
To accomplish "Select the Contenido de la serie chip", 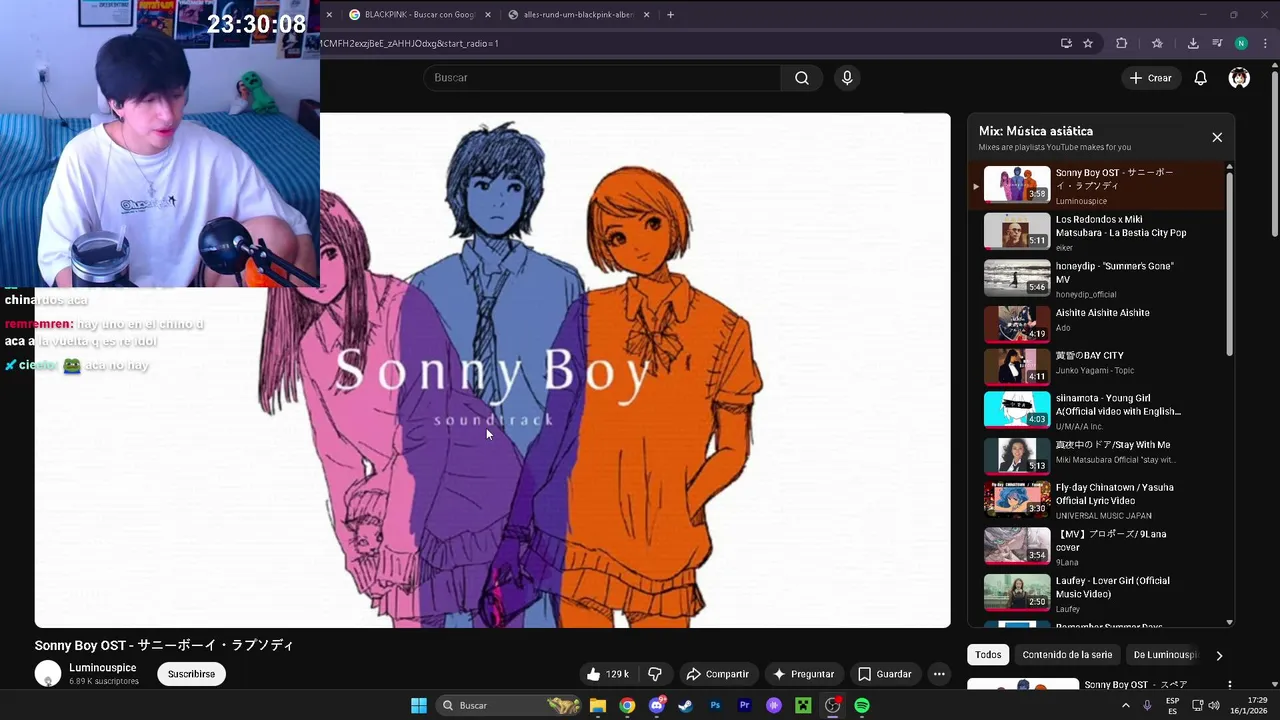I will [x=1067, y=655].
